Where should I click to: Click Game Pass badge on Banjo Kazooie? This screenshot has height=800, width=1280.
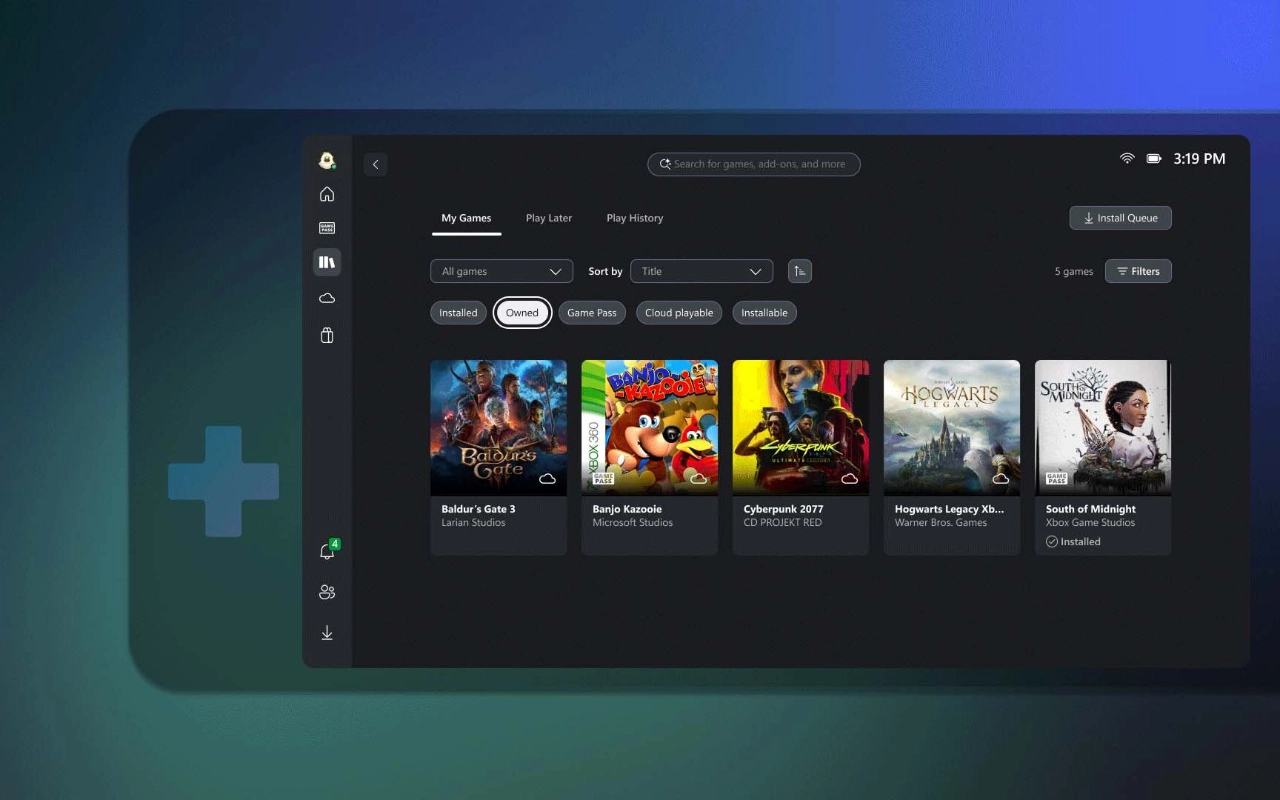pos(603,479)
